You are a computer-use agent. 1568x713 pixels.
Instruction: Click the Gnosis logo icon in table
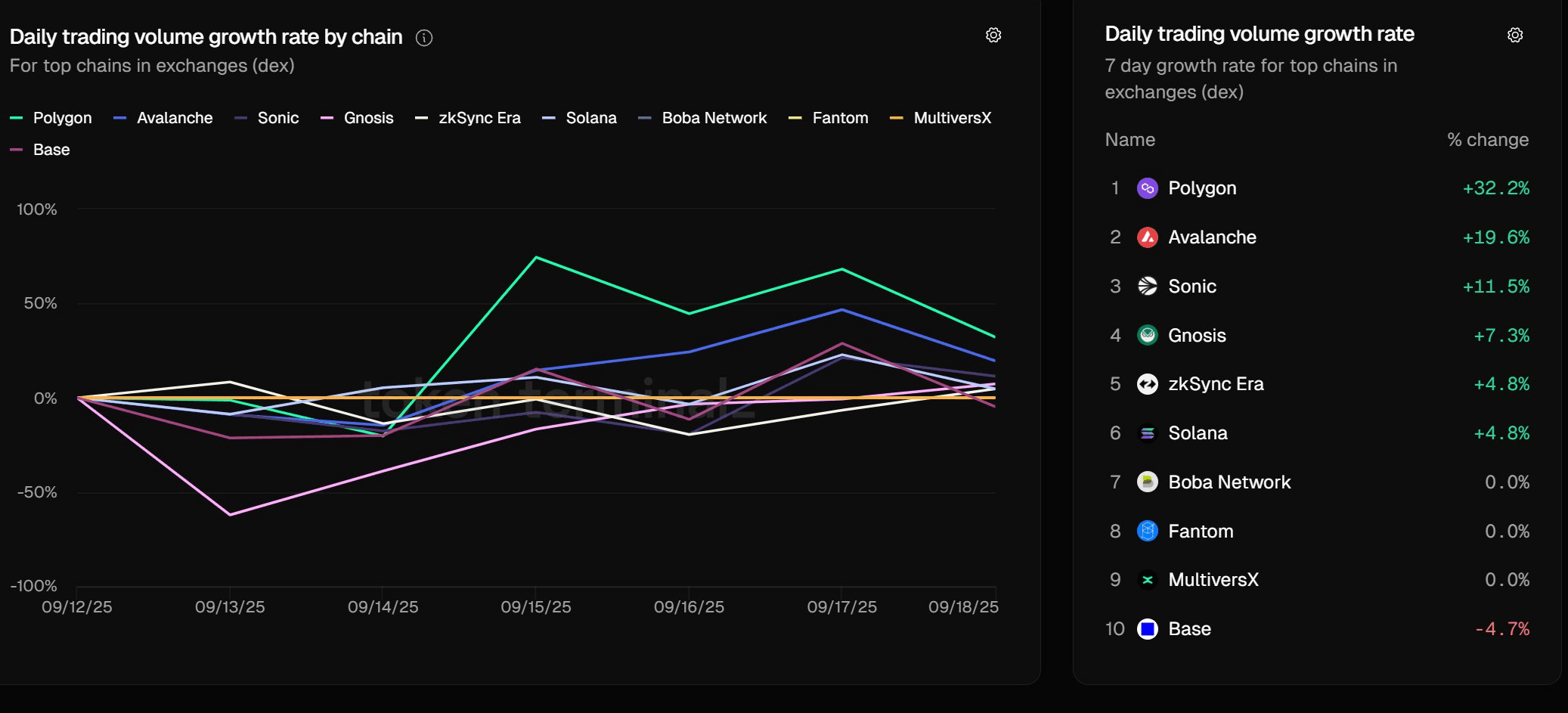pos(1148,335)
